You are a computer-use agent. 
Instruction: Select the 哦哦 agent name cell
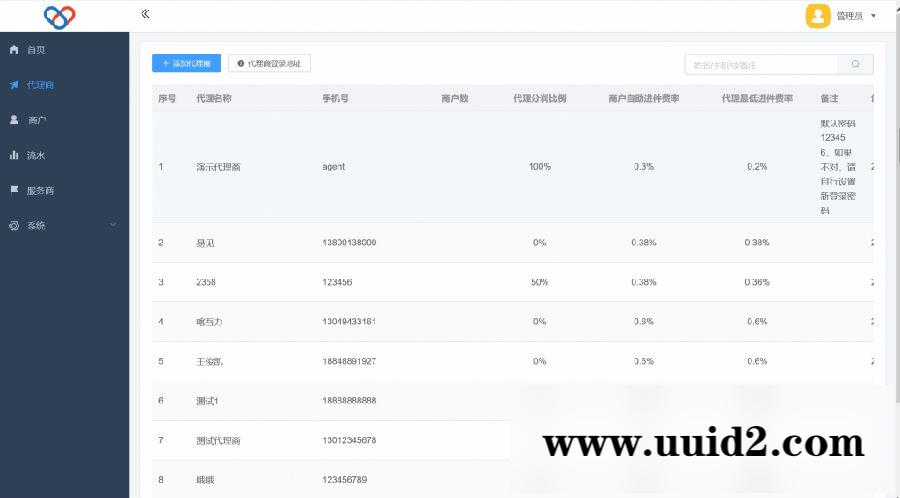click(x=205, y=480)
